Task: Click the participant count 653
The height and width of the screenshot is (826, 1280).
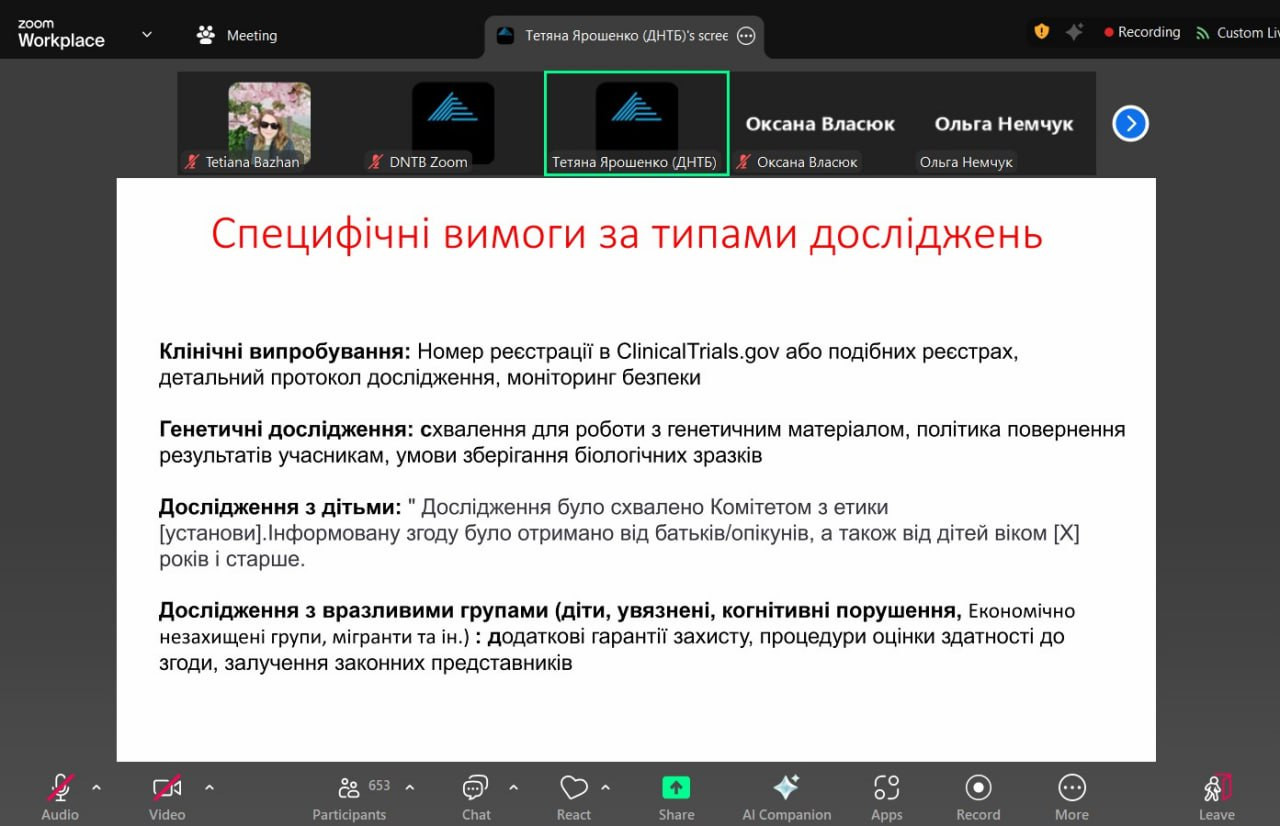Action: 379,785
